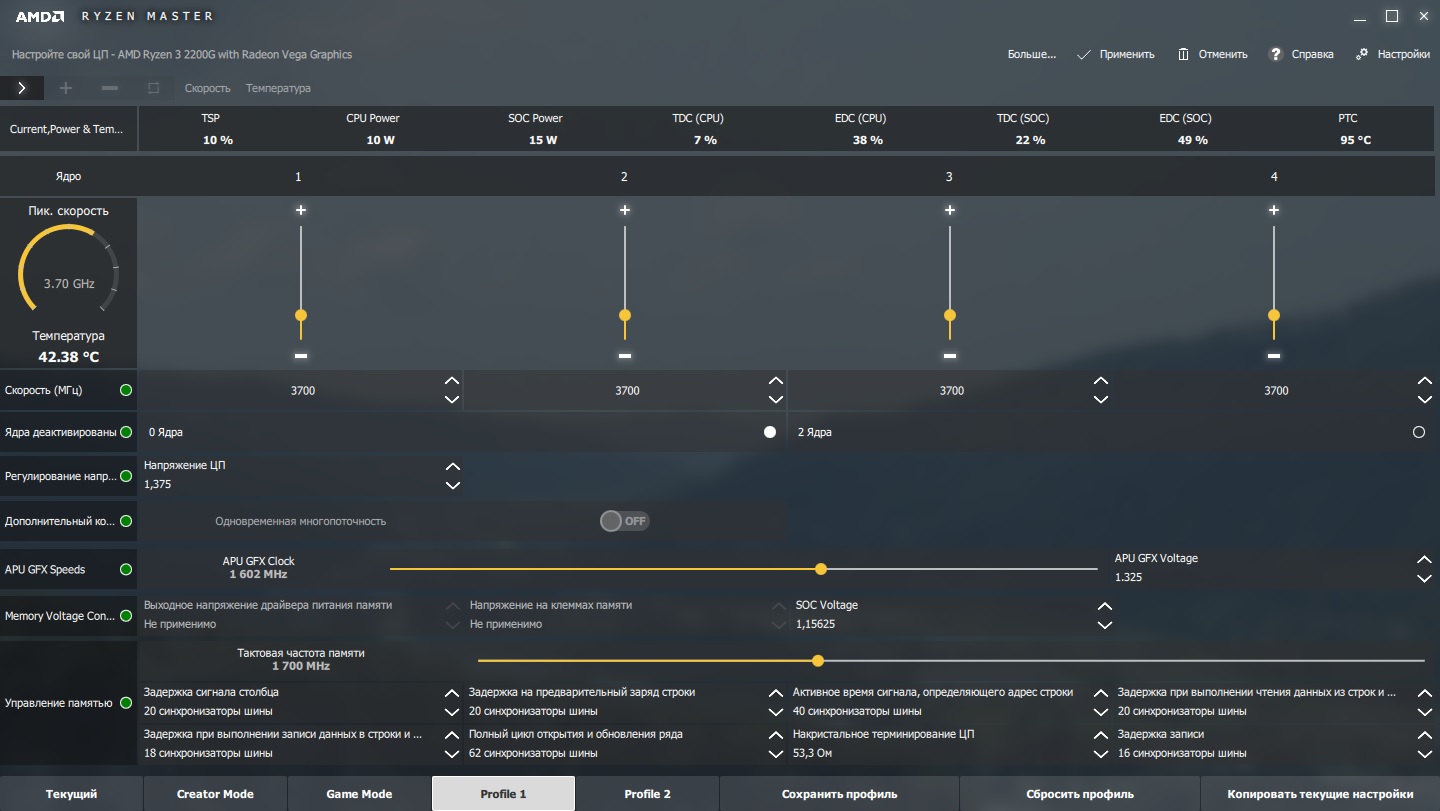The height and width of the screenshot is (811, 1440).
Task: Click the Тактовая частота памяти slider handle
Action: click(x=818, y=661)
